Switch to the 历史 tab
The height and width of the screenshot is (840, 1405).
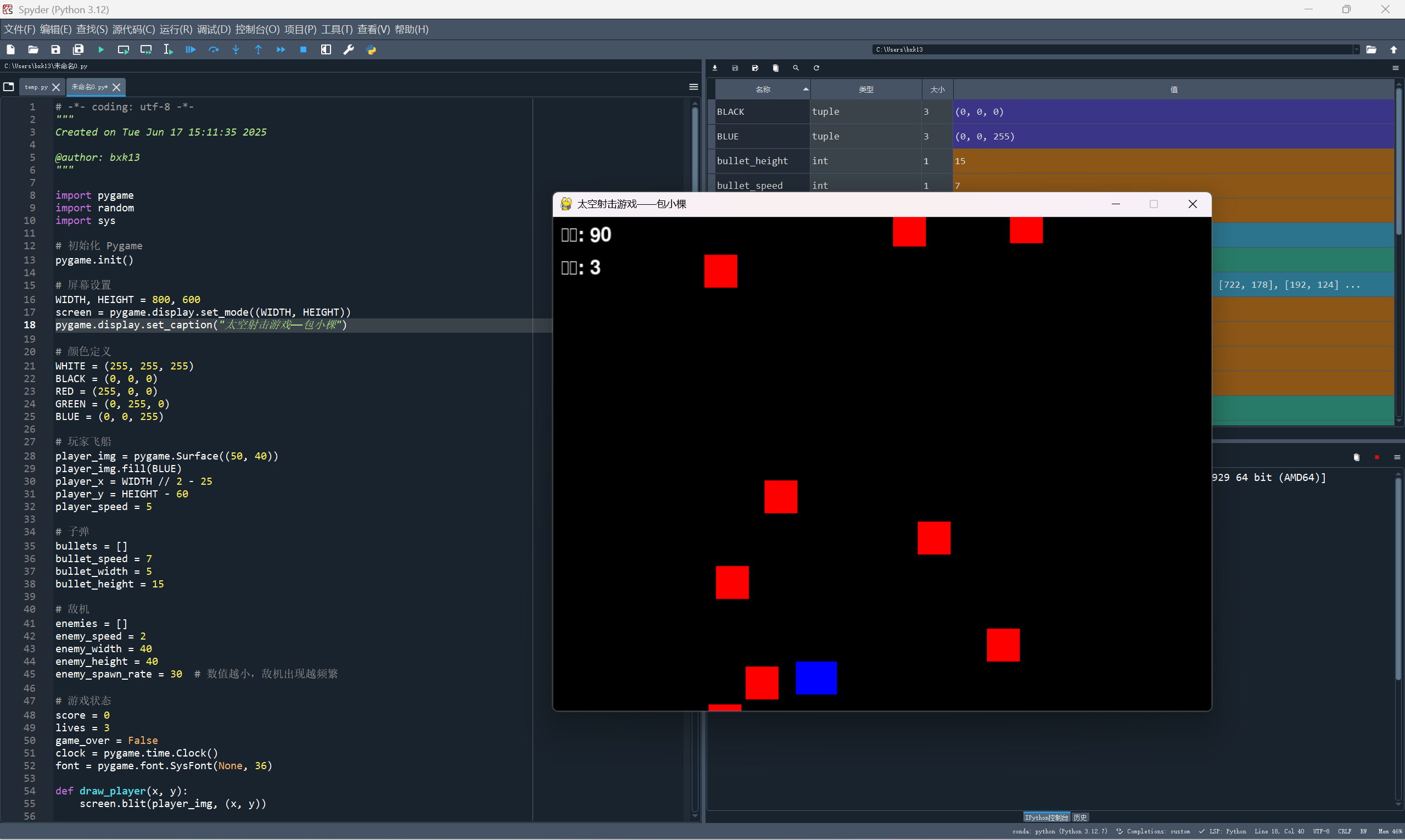(1080, 817)
